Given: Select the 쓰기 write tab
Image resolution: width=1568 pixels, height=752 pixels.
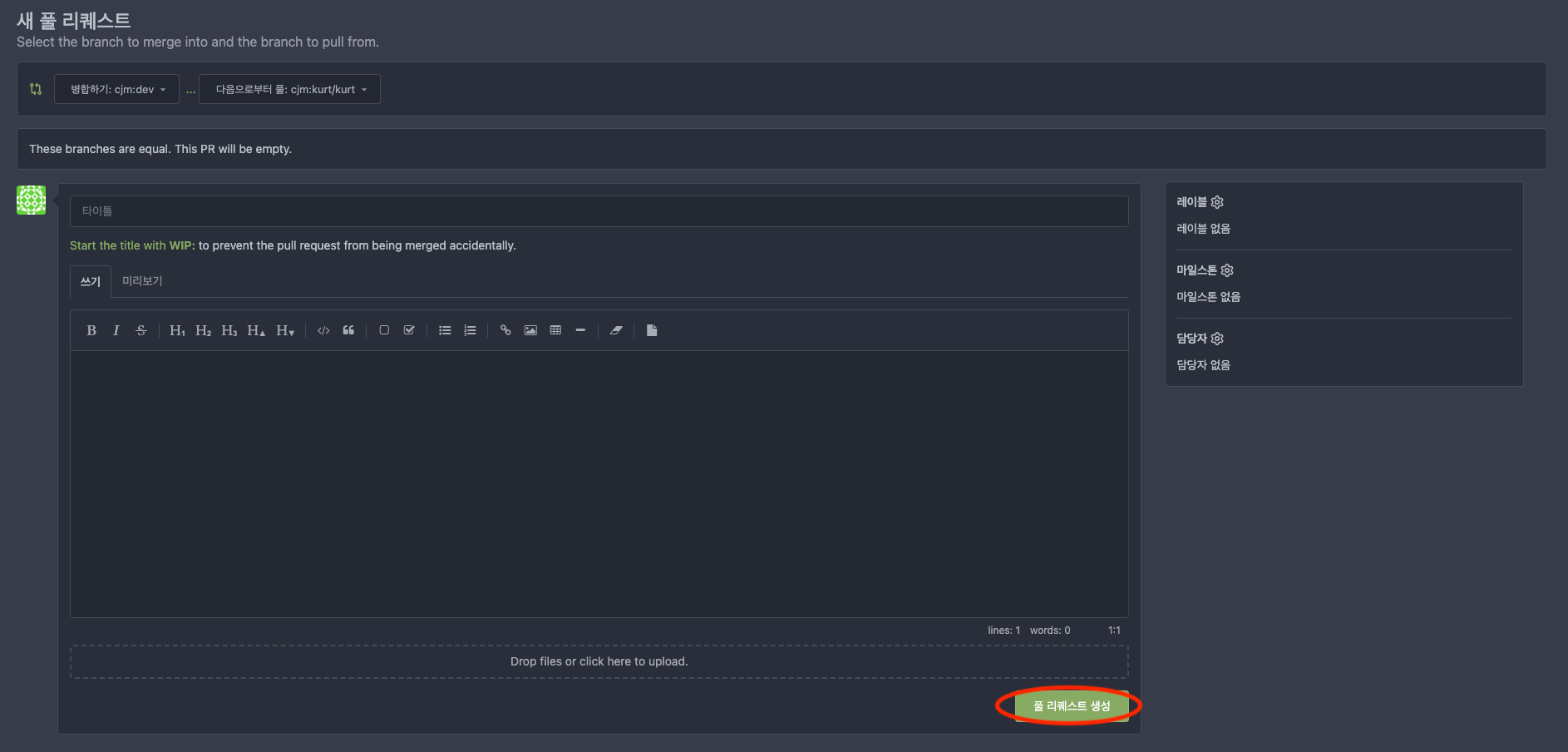Looking at the screenshot, I should coord(91,281).
